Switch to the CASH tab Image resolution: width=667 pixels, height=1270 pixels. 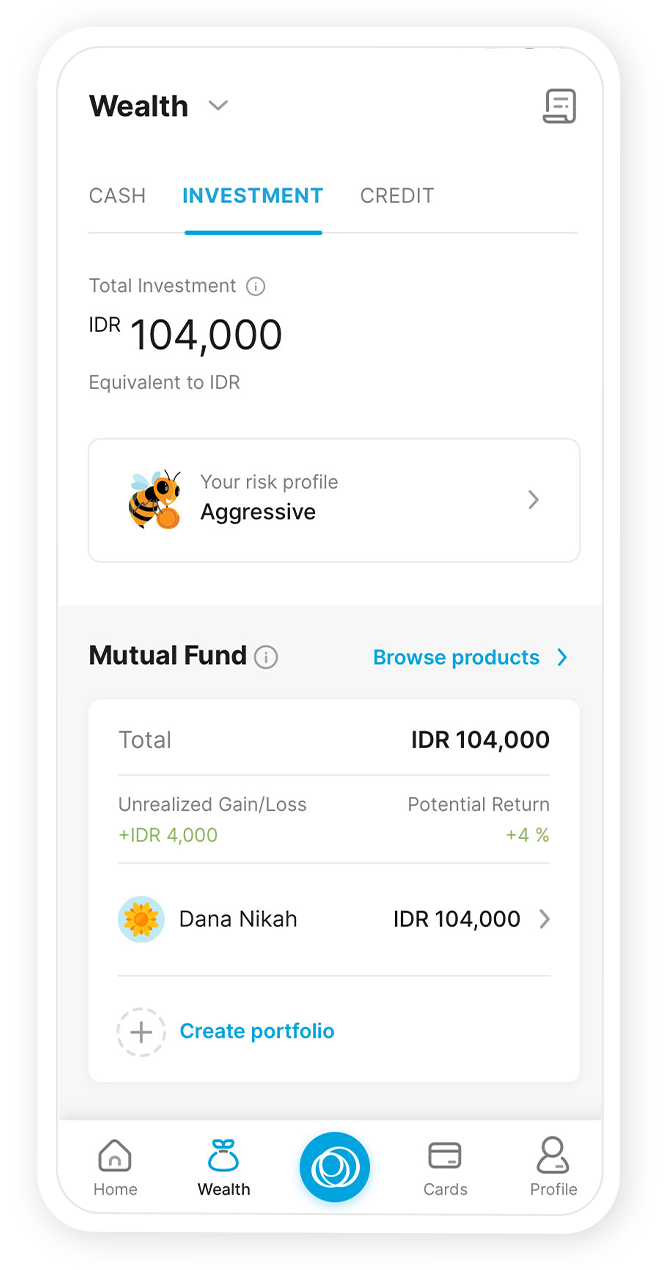coord(117,196)
